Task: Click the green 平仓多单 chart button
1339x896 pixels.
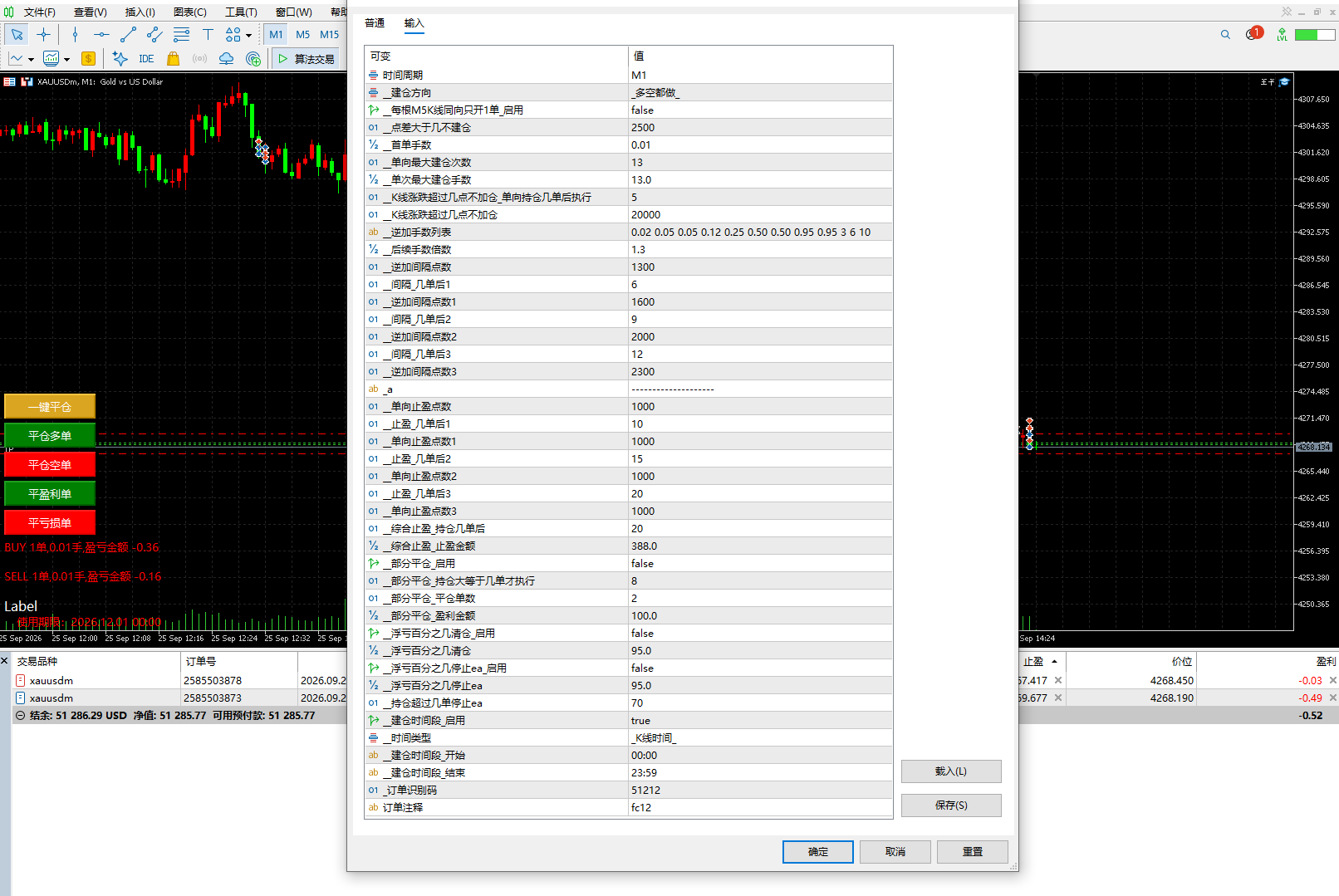Action: pyautogui.click(x=50, y=436)
